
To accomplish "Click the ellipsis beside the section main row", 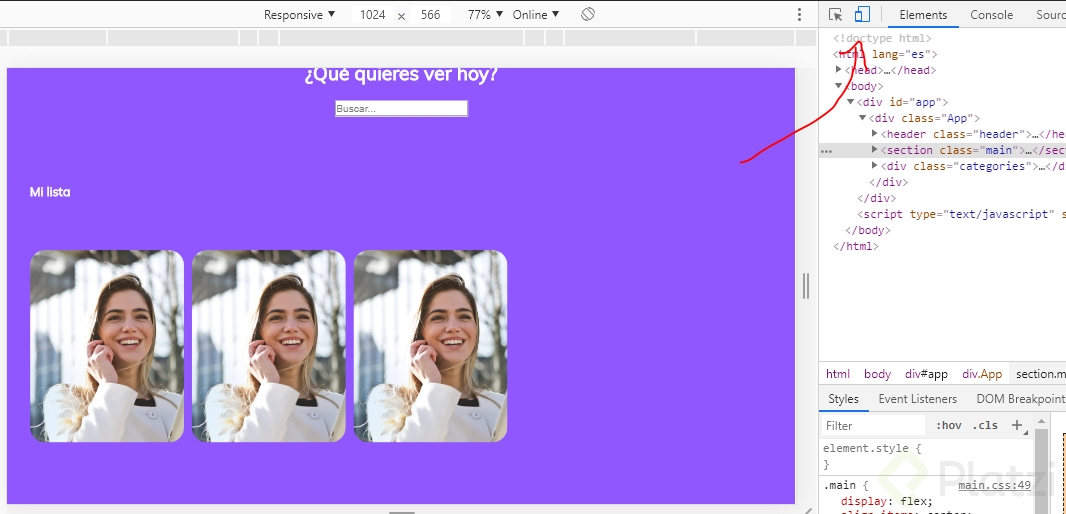I will point(826,151).
